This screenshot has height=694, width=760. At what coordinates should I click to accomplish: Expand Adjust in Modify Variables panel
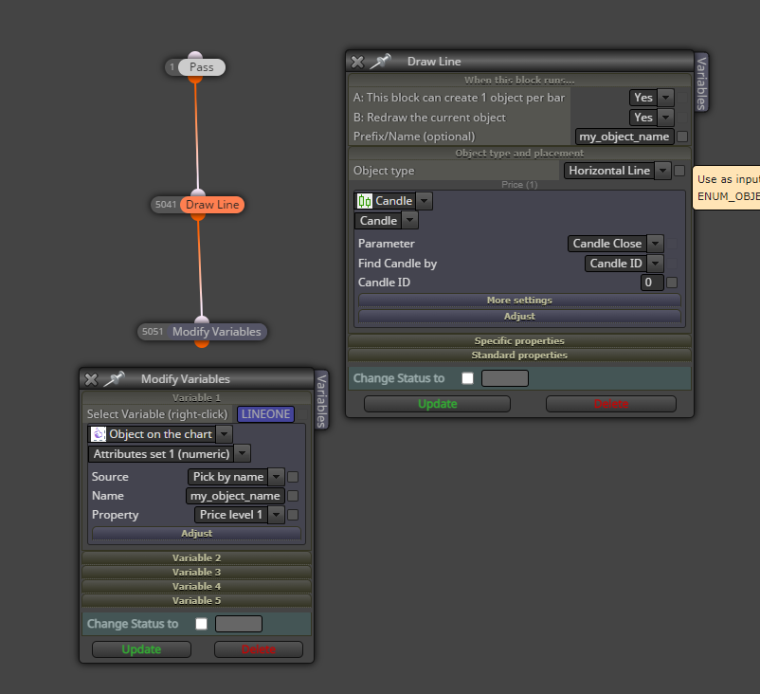click(x=196, y=533)
